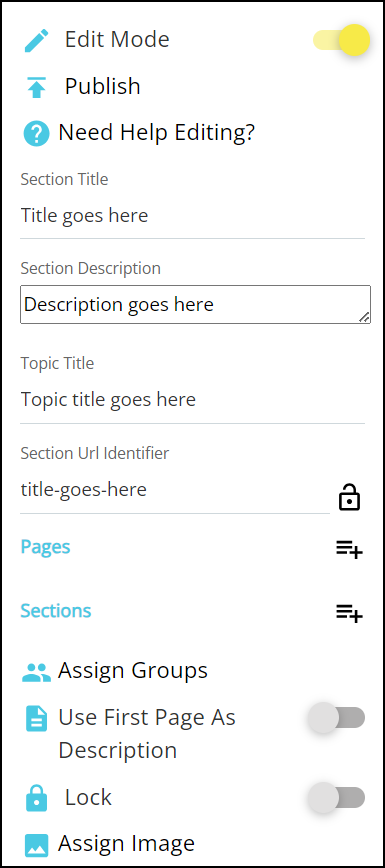Image resolution: width=385 pixels, height=868 pixels.
Task: Focus the Topic Title input field
Action: [x=192, y=400]
